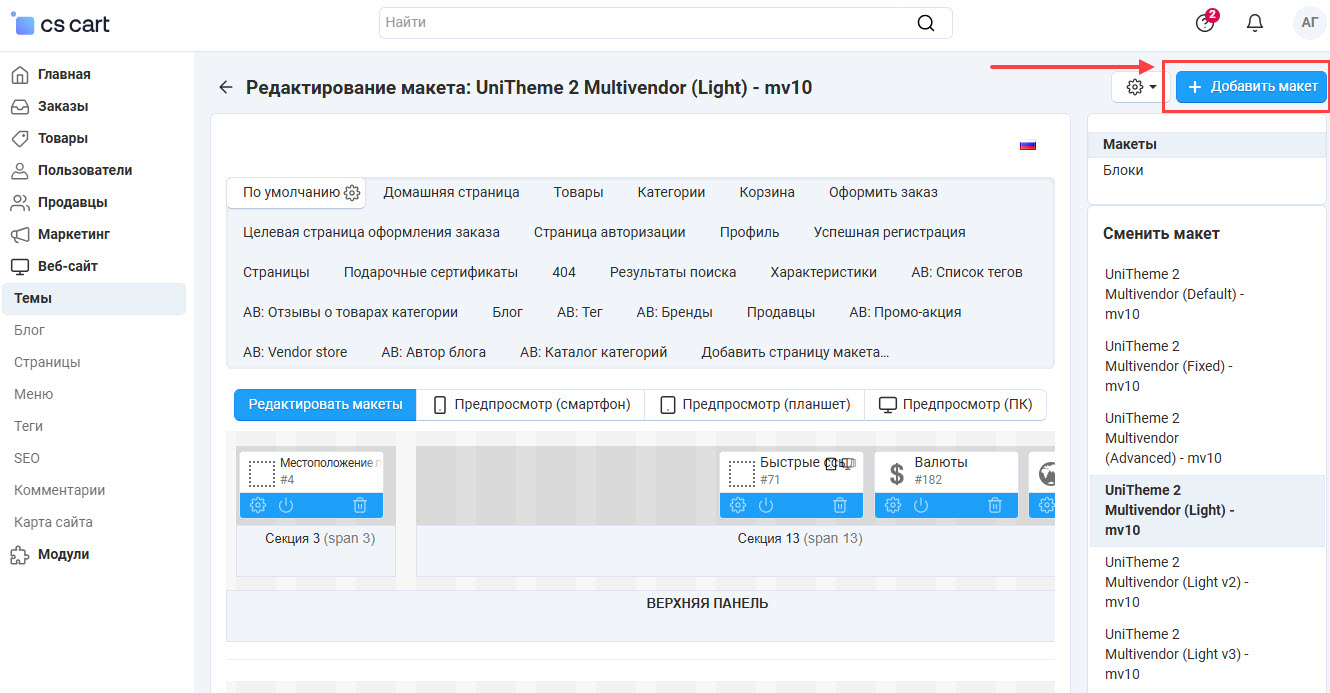
Task: Click the Добавить макет button
Action: [x=1251, y=87]
